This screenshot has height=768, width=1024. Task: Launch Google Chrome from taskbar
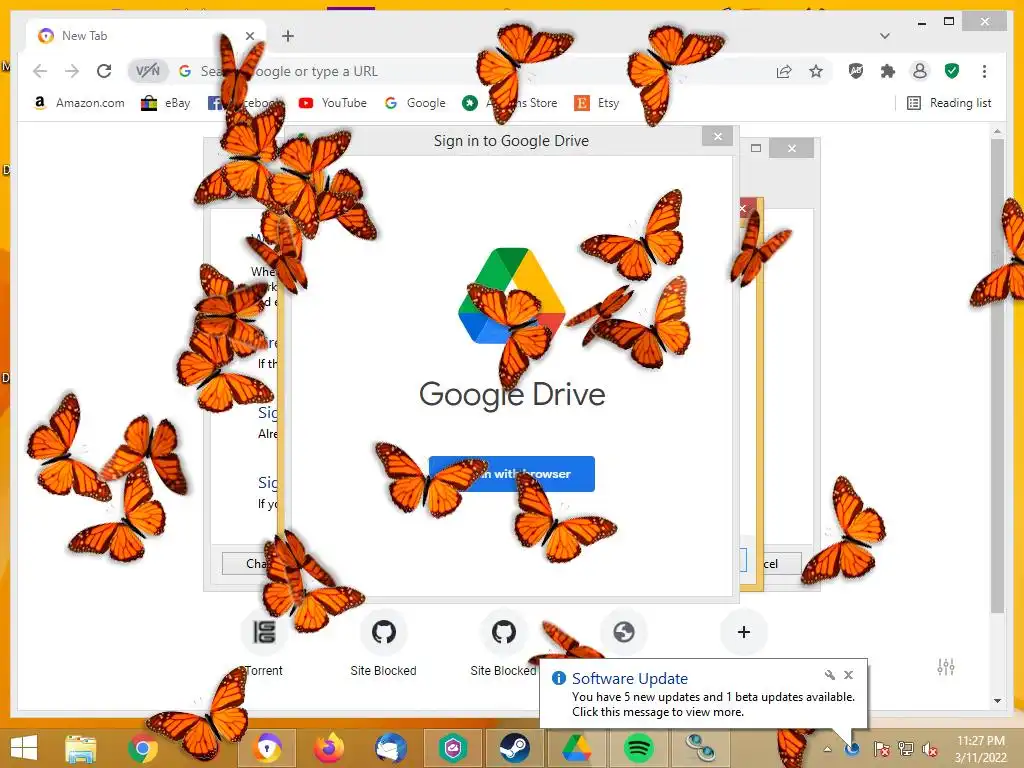tap(142, 748)
